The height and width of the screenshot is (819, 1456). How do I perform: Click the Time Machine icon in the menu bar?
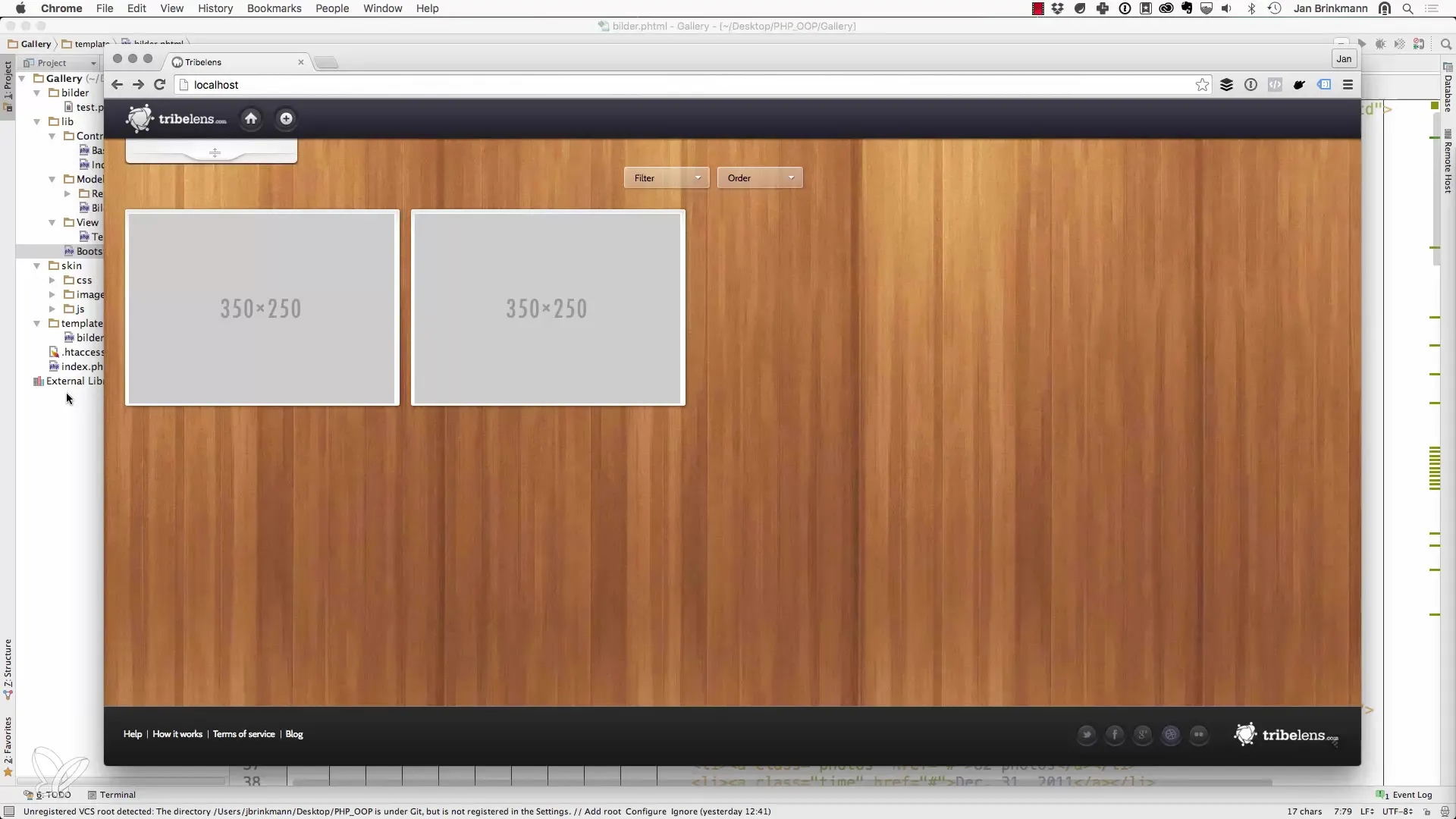click(x=1275, y=8)
